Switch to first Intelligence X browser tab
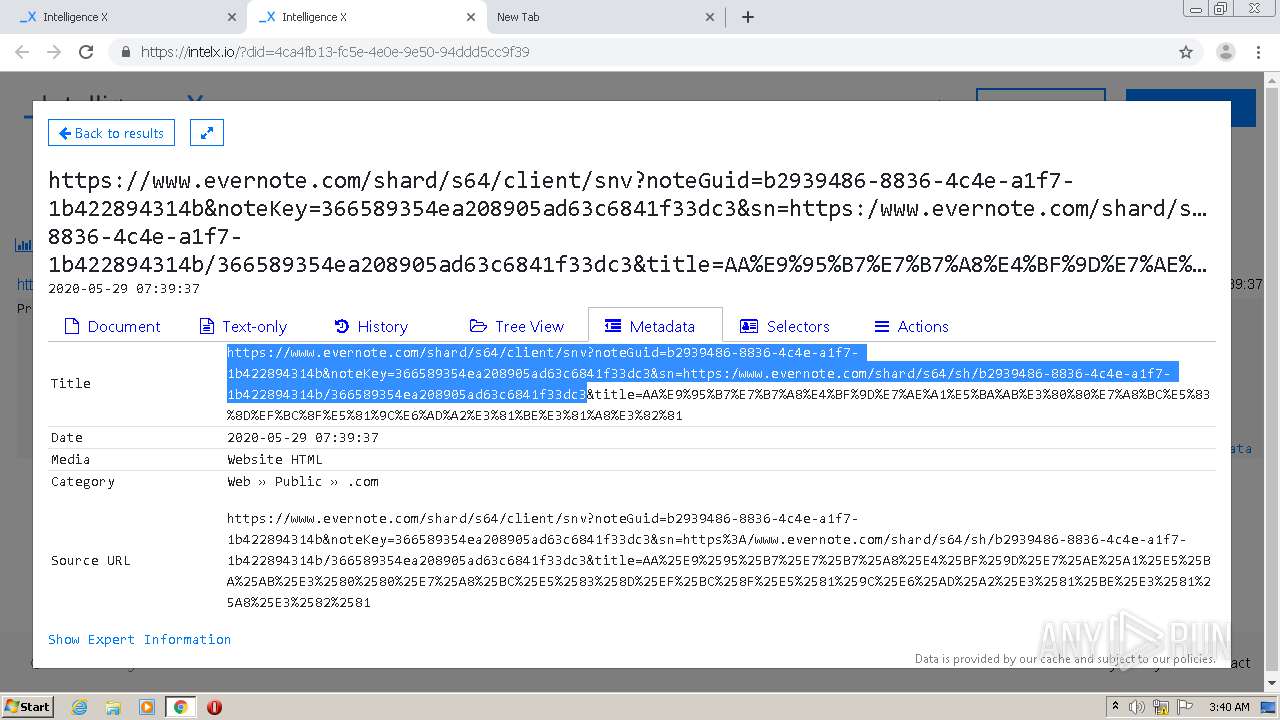This screenshot has height=720, width=1280. click(124, 17)
